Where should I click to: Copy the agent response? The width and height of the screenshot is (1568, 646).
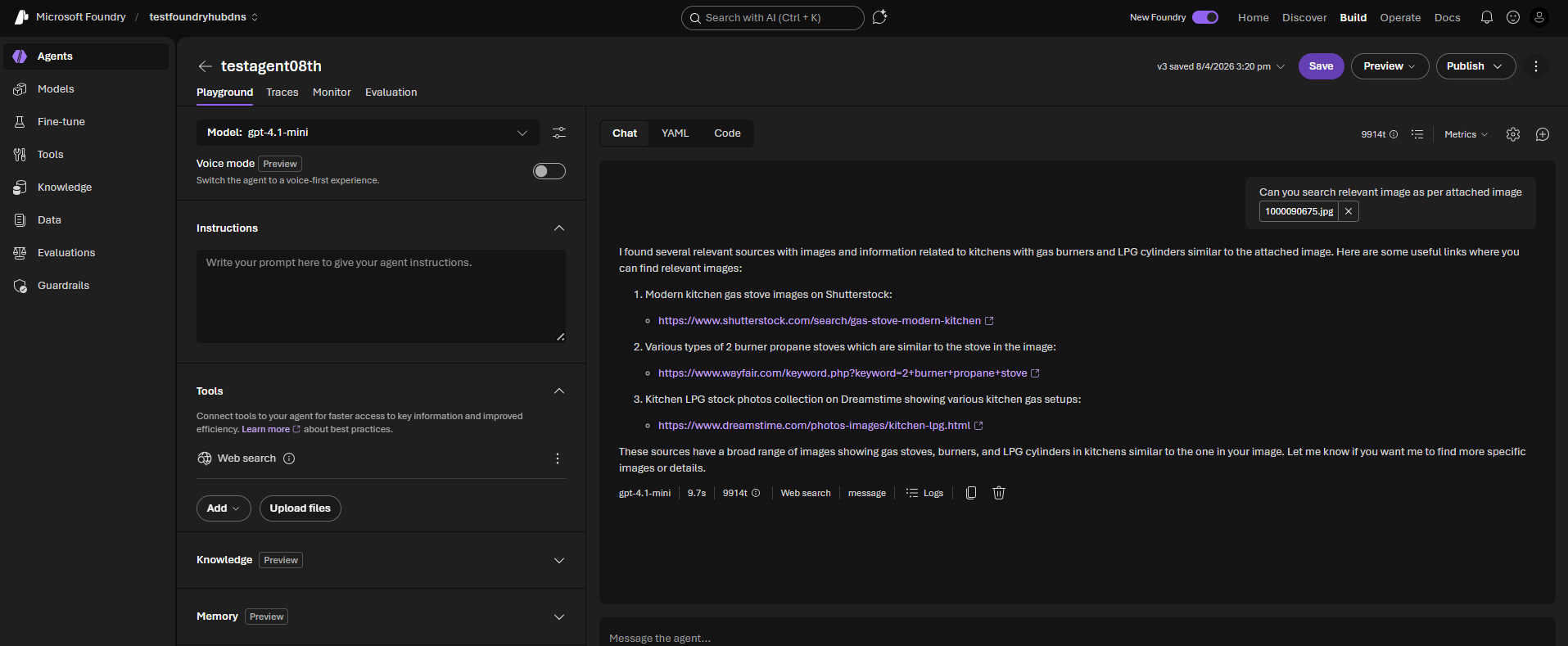[971, 493]
